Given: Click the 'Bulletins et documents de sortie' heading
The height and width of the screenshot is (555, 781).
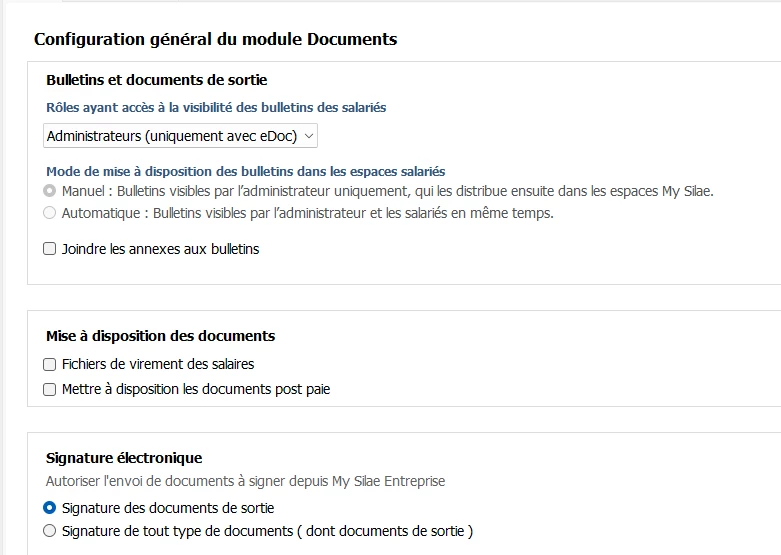Looking at the screenshot, I should (157, 80).
